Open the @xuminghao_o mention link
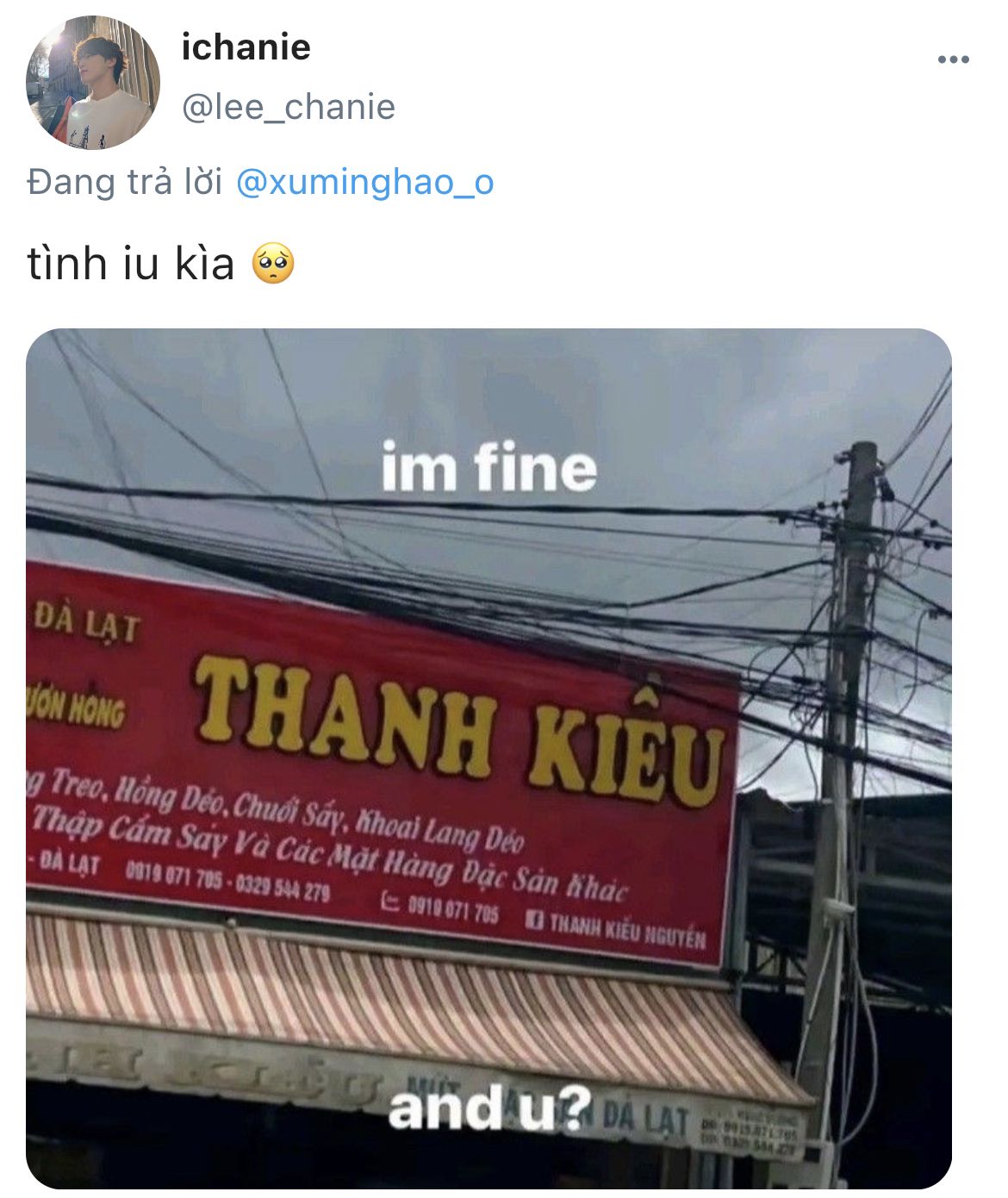 (364, 183)
